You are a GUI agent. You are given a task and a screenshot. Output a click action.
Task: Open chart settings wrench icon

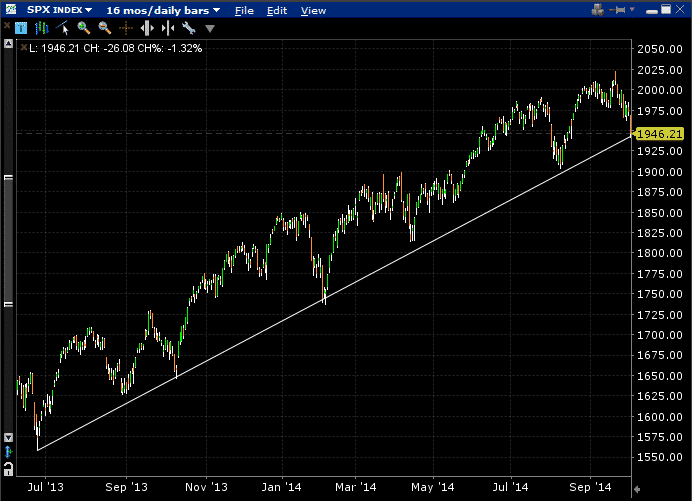(189, 29)
